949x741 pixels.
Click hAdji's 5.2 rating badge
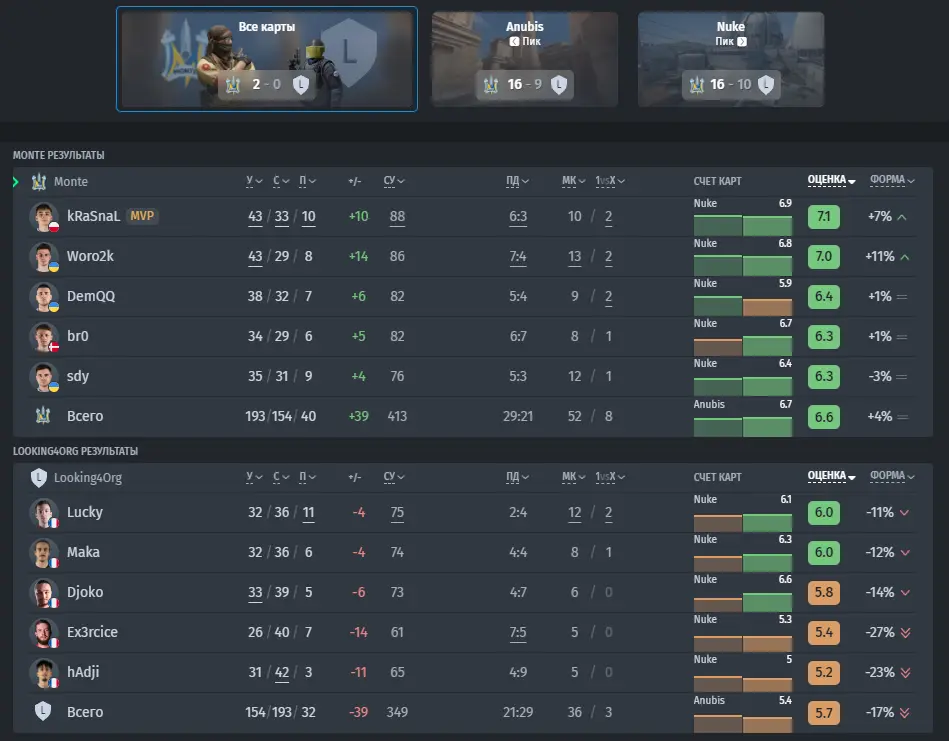tap(824, 673)
